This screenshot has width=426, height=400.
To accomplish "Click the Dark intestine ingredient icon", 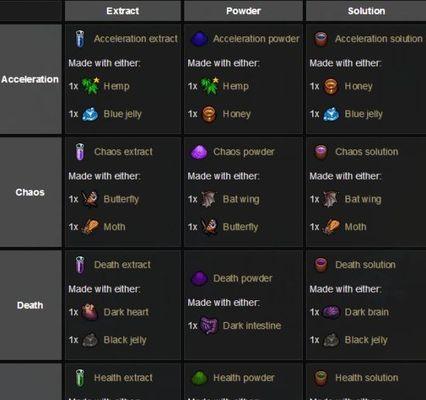I will click(x=209, y=325).
